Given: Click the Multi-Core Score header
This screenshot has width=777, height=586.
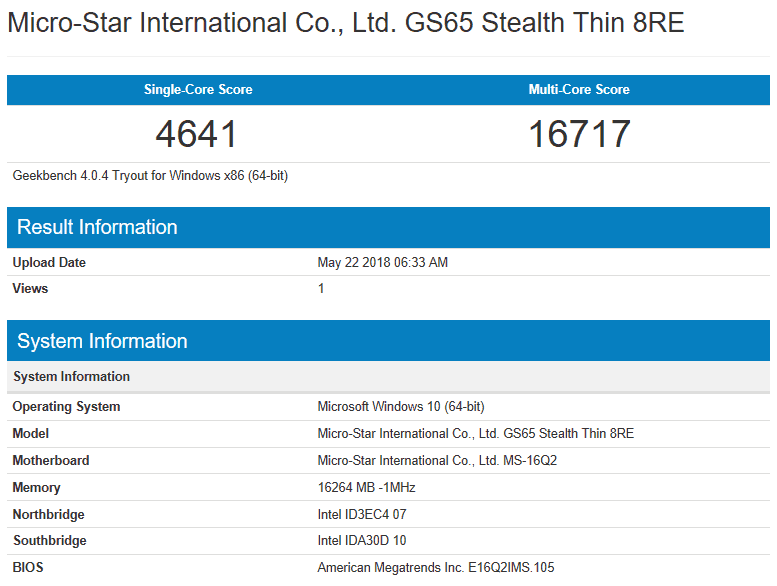Looking at the screenshot, I should tap(579, 90).
